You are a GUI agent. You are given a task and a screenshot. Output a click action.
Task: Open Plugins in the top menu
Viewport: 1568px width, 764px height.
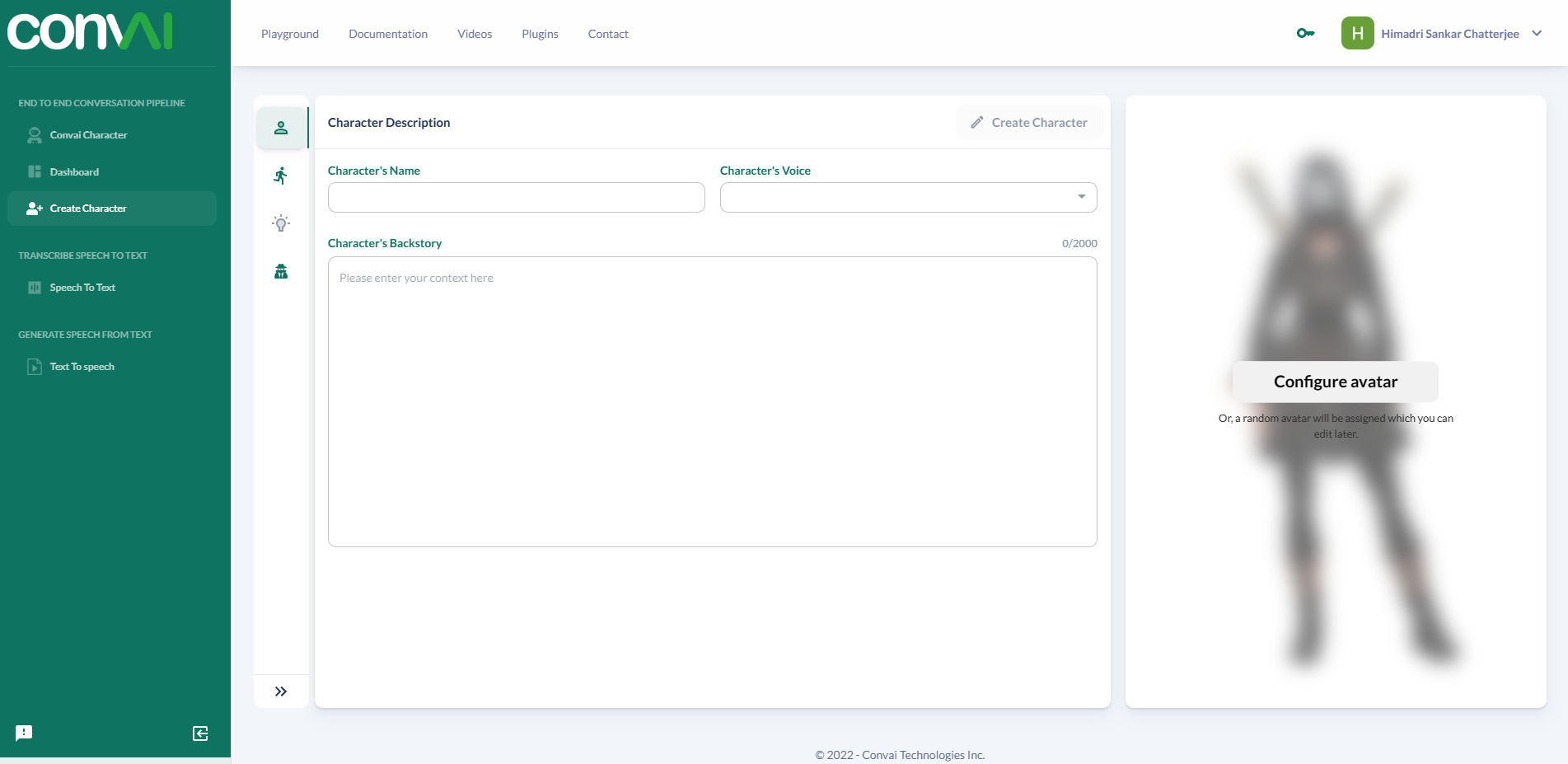pos(540,34)
